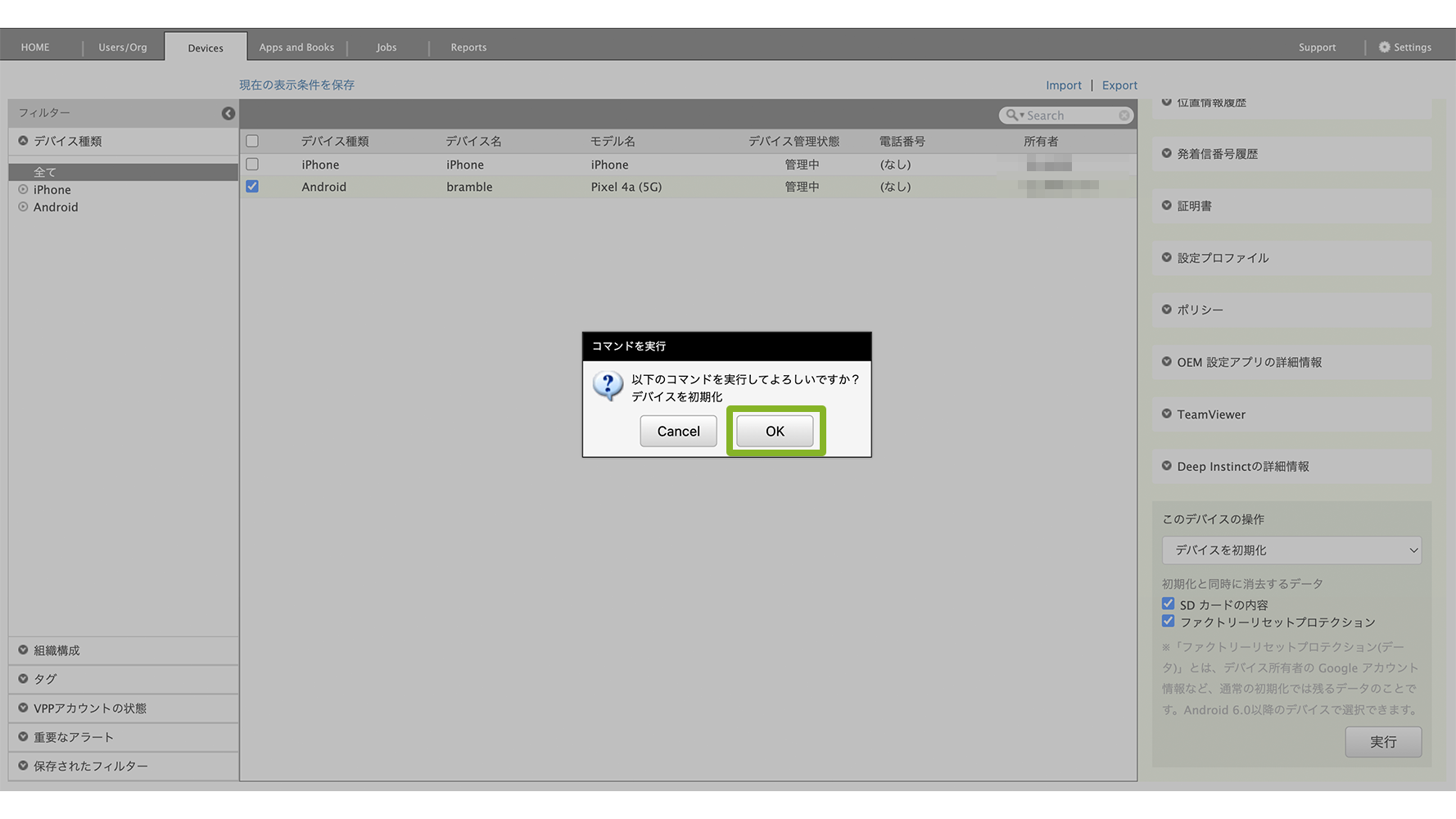Viewport: 1456px width, 819px height.
Task: Open Settings via the gear icon
Action: point(1384,48)
